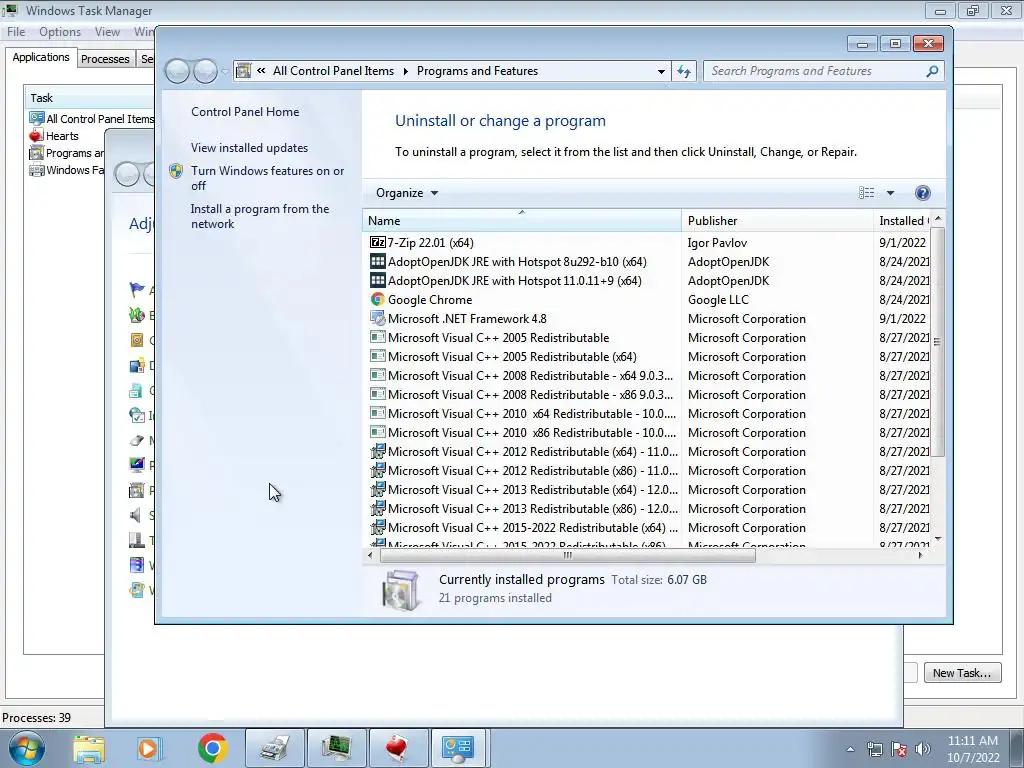
Task: Click the taskbar clock showing 11:11 AM
Action: point(973,749)
